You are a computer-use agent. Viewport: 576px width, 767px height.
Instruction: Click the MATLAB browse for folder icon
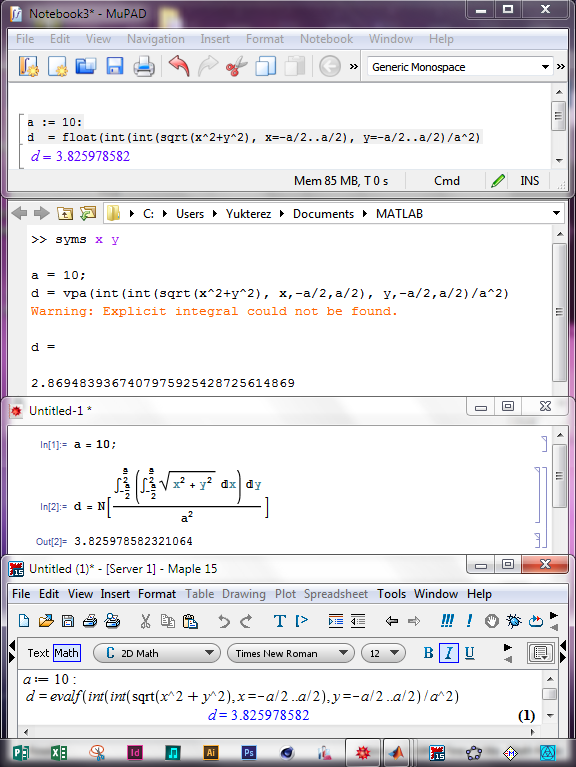click(88, 213)
